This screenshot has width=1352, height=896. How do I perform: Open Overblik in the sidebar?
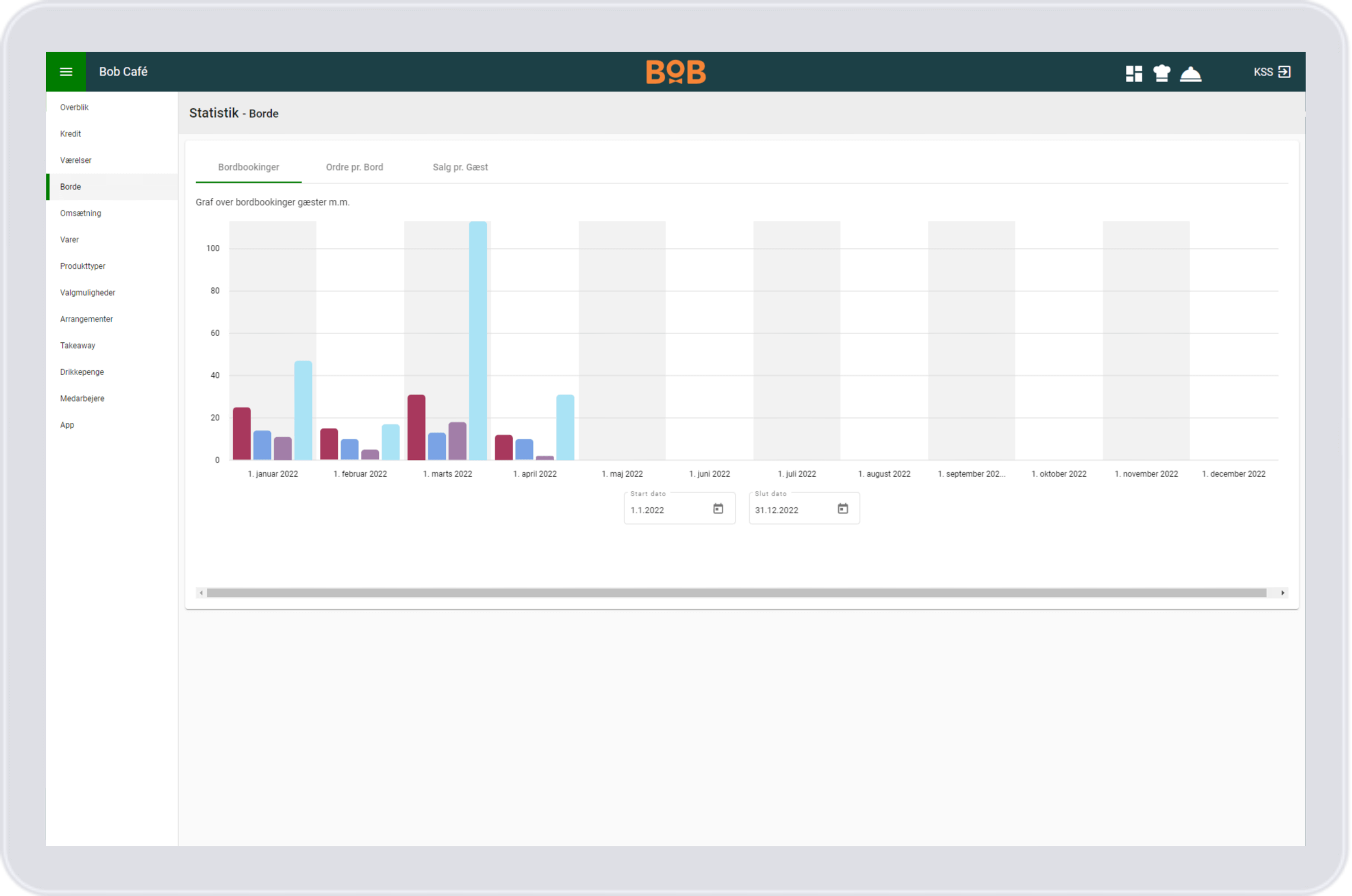click(74, 107)
